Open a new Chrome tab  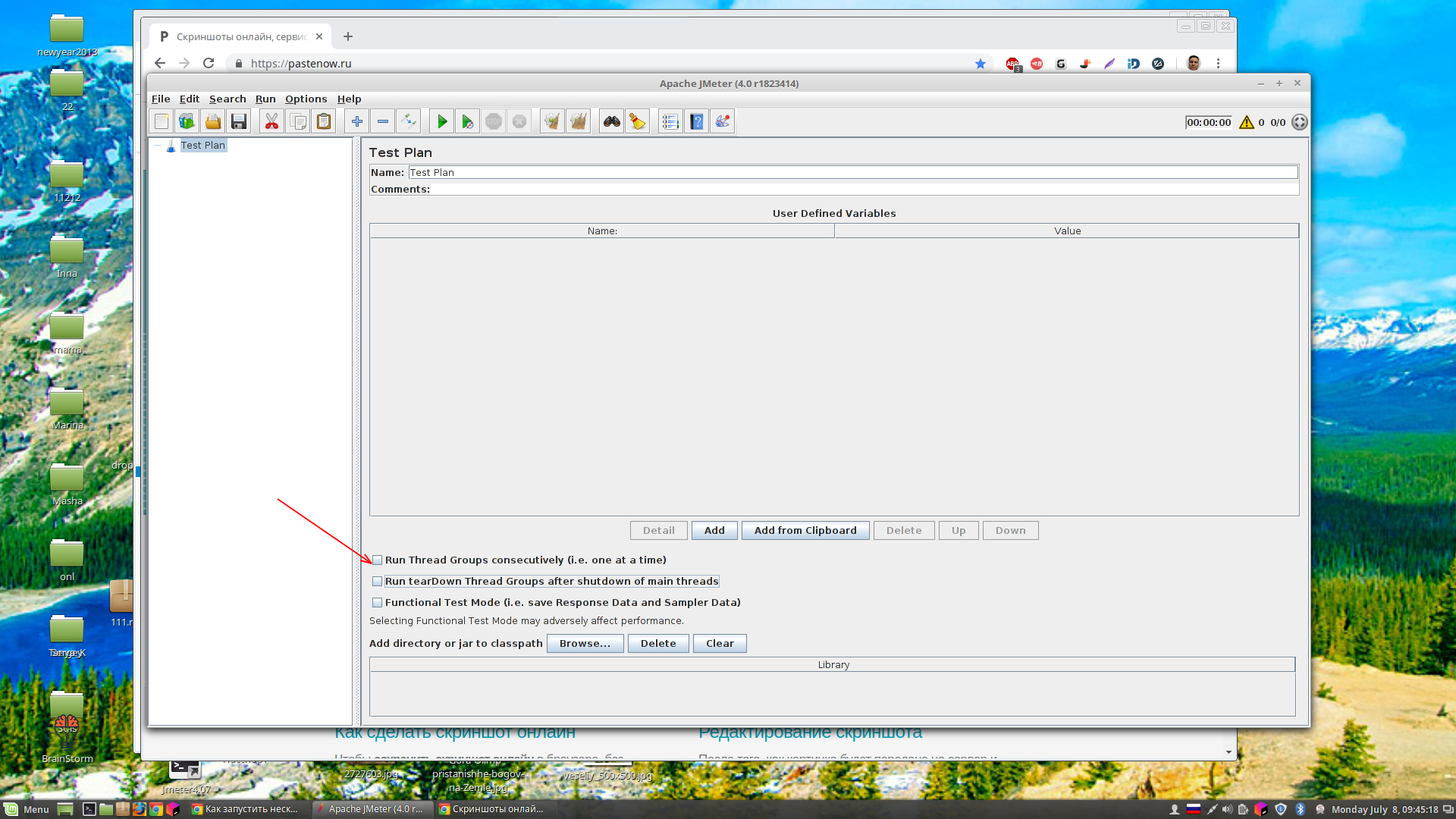point(348,36)
